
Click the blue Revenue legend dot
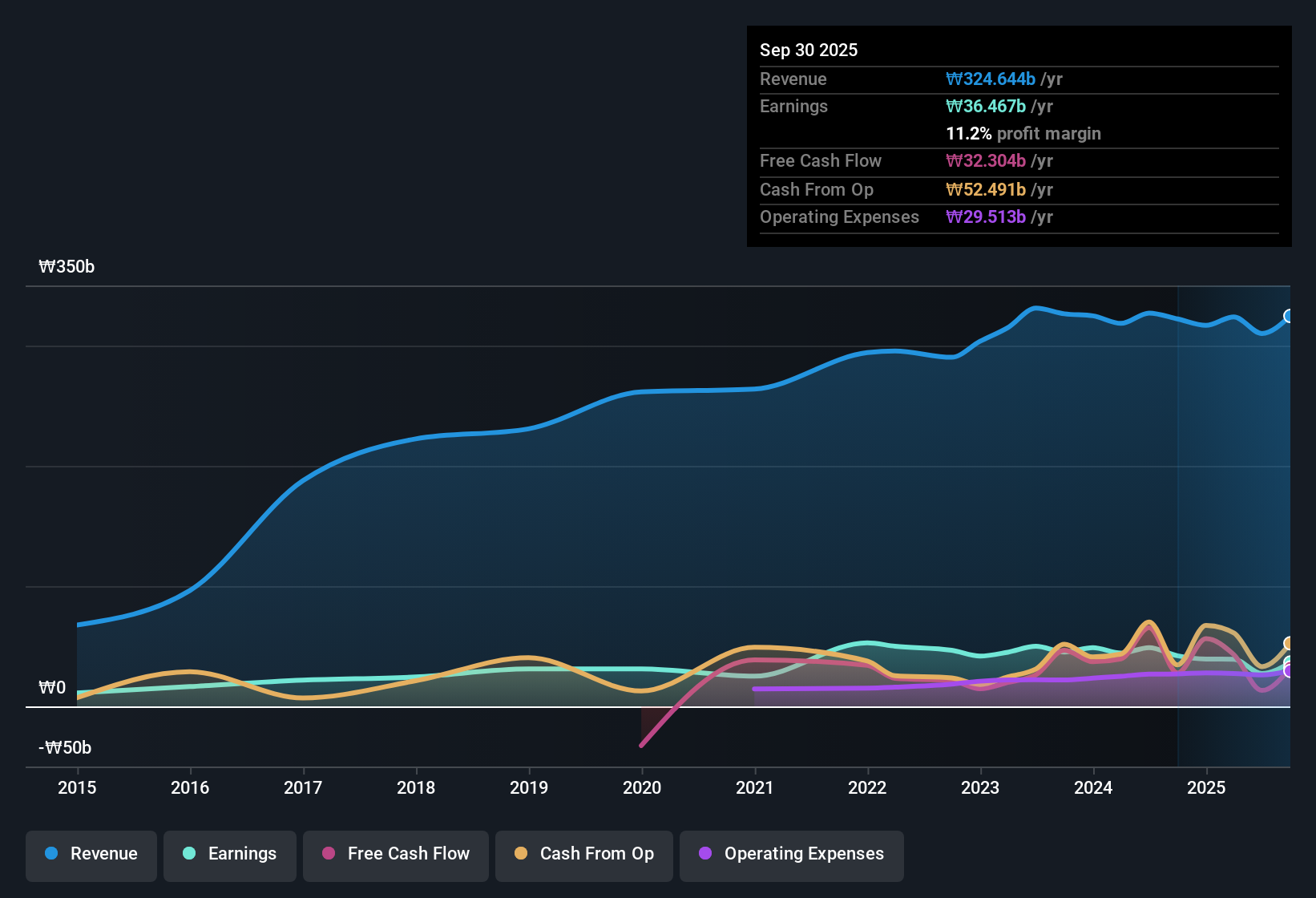(x=50, y=854)
